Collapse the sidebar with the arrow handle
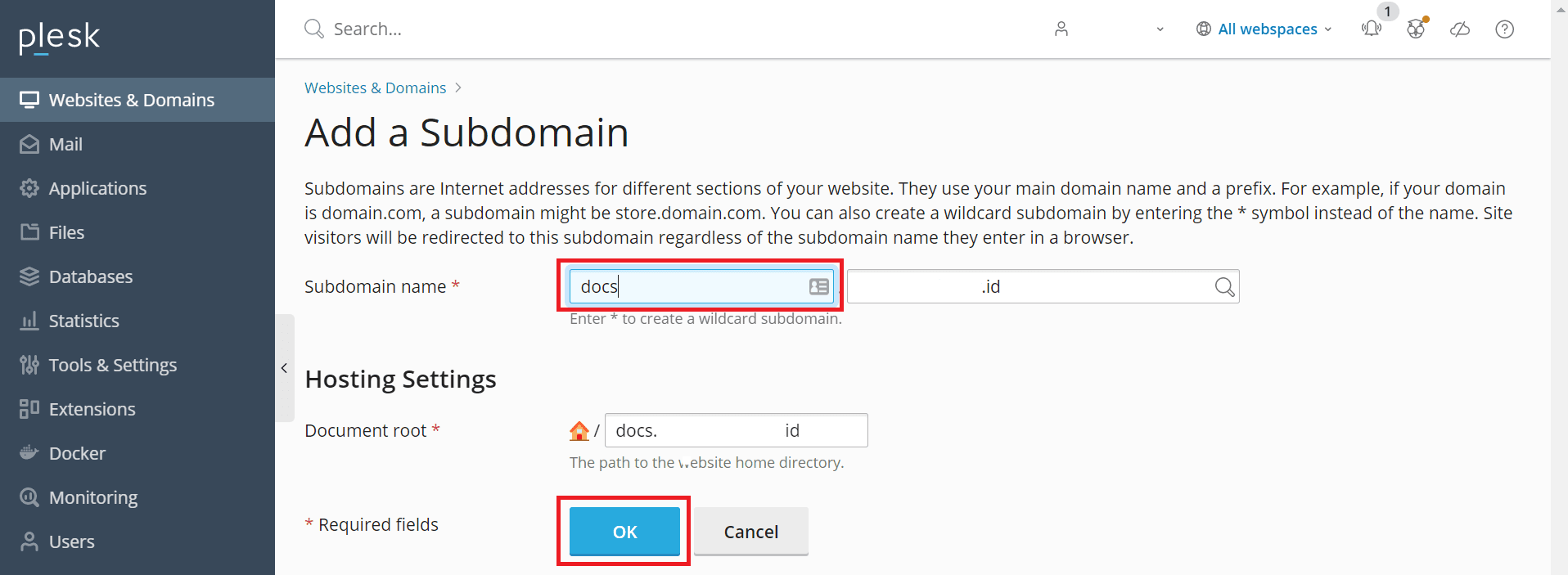The width and height of the screenshot is (1568, 575). 284,368
